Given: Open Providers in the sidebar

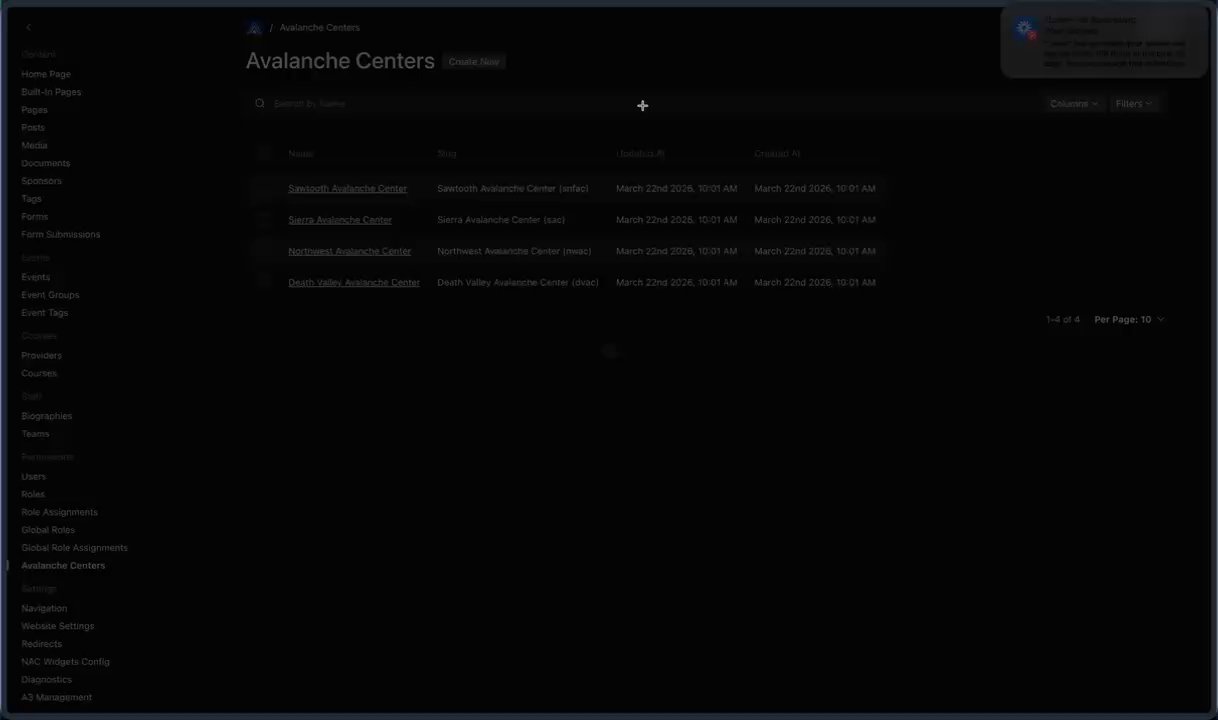Looking at the screenshot, I should tap(41, 356).
